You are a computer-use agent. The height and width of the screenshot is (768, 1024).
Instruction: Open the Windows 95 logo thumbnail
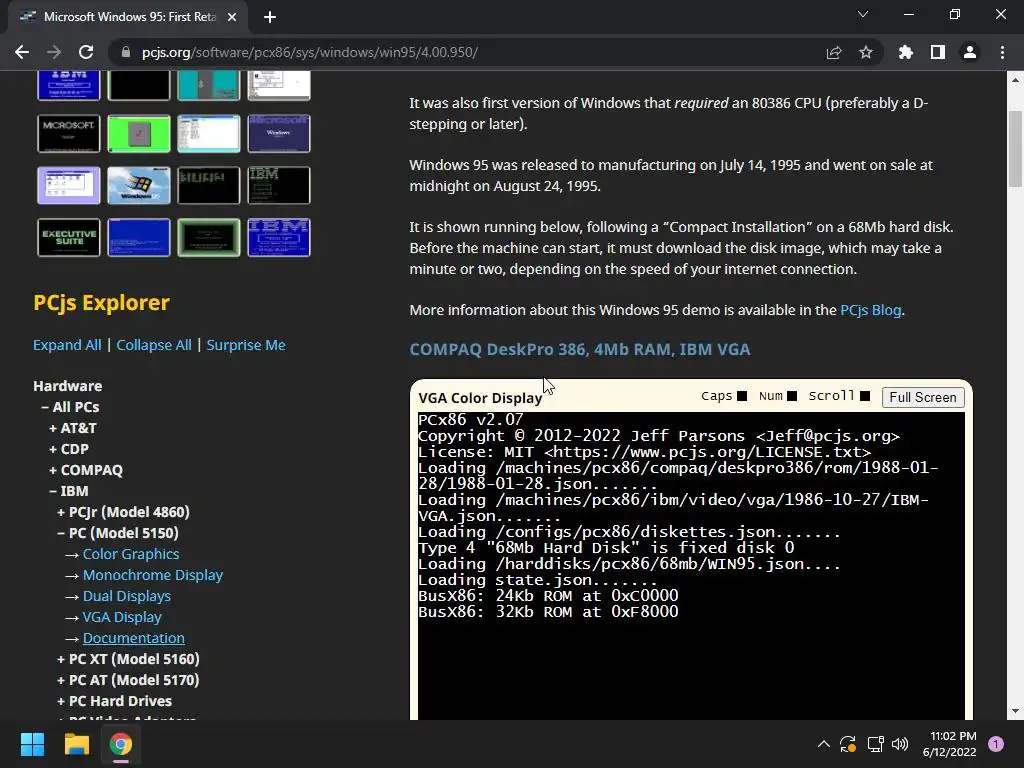[x=138, y=185]
